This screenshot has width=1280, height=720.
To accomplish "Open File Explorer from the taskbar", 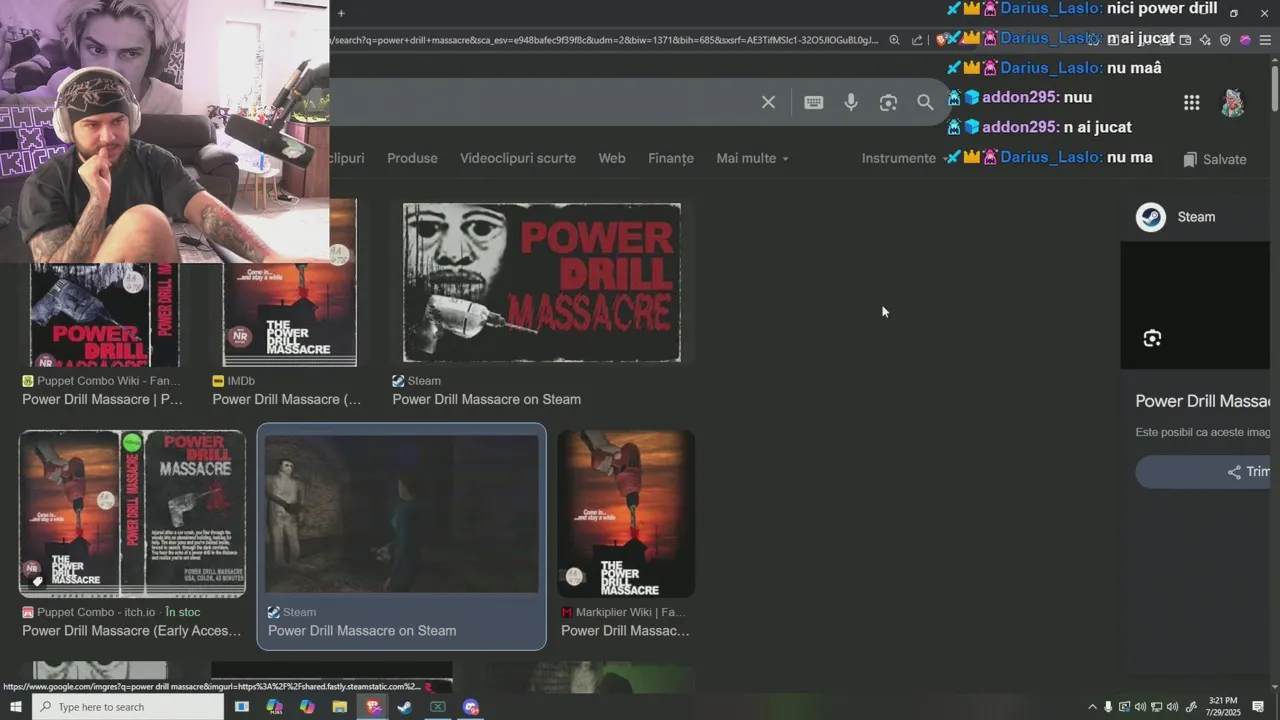I will pyautogui.click(x=340, y=707).
